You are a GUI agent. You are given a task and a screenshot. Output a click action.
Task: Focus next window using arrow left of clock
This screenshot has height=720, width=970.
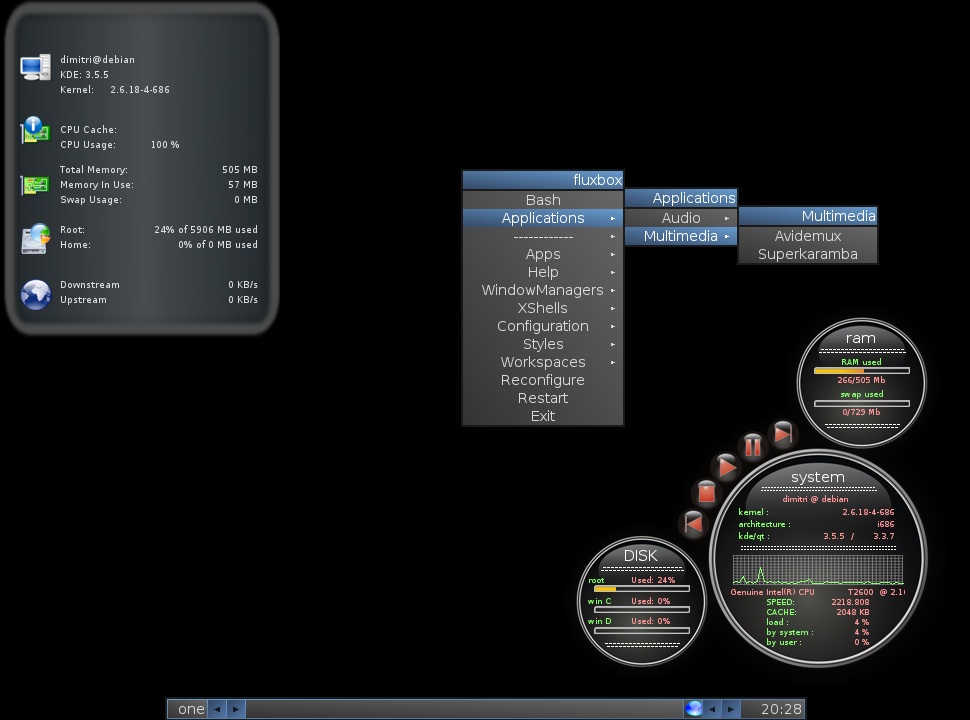731,709
